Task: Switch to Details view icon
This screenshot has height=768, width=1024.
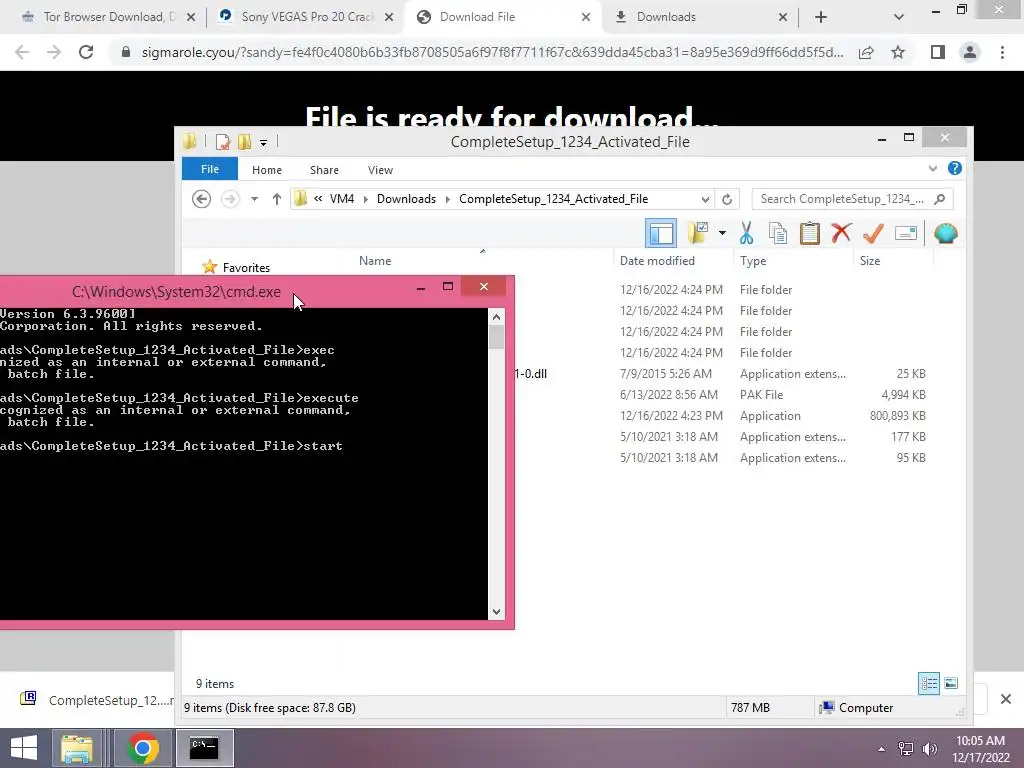Action: coord(929,684)
